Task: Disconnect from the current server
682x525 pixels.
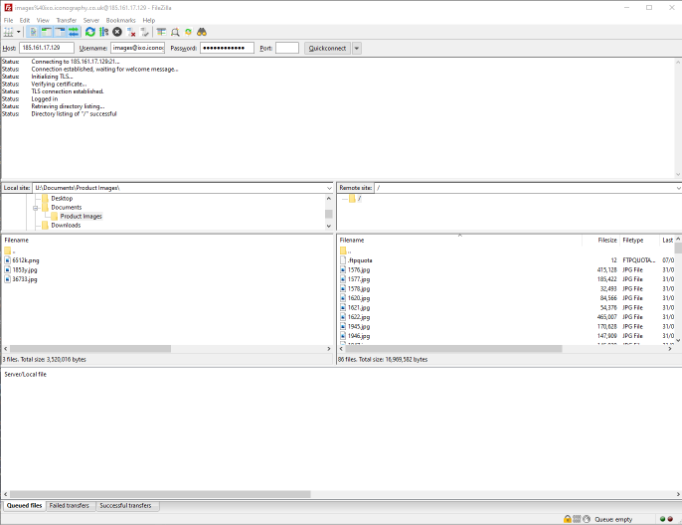Action: pyautogui.click(x=132, y=32)
